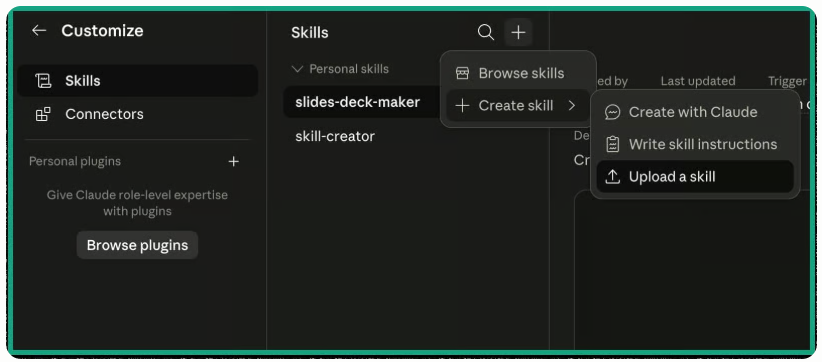Search skills with the magnifier icon
The width and height of the screenshot is (822, 362).
[x=486, y=32]
